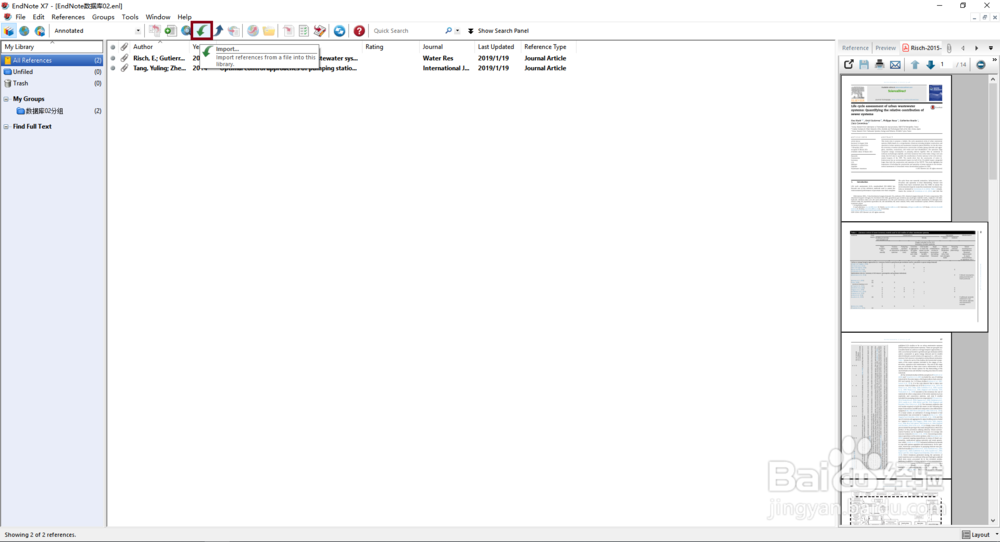Click the Sync Library icon

[339, 31]
